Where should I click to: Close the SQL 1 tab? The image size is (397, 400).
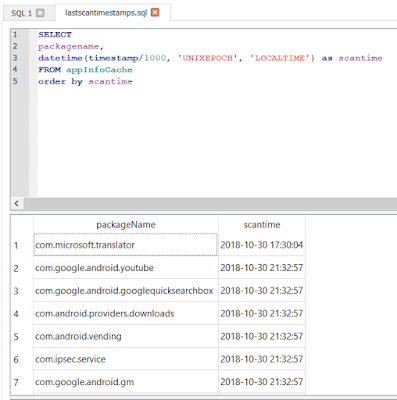[x=40, y=13]
